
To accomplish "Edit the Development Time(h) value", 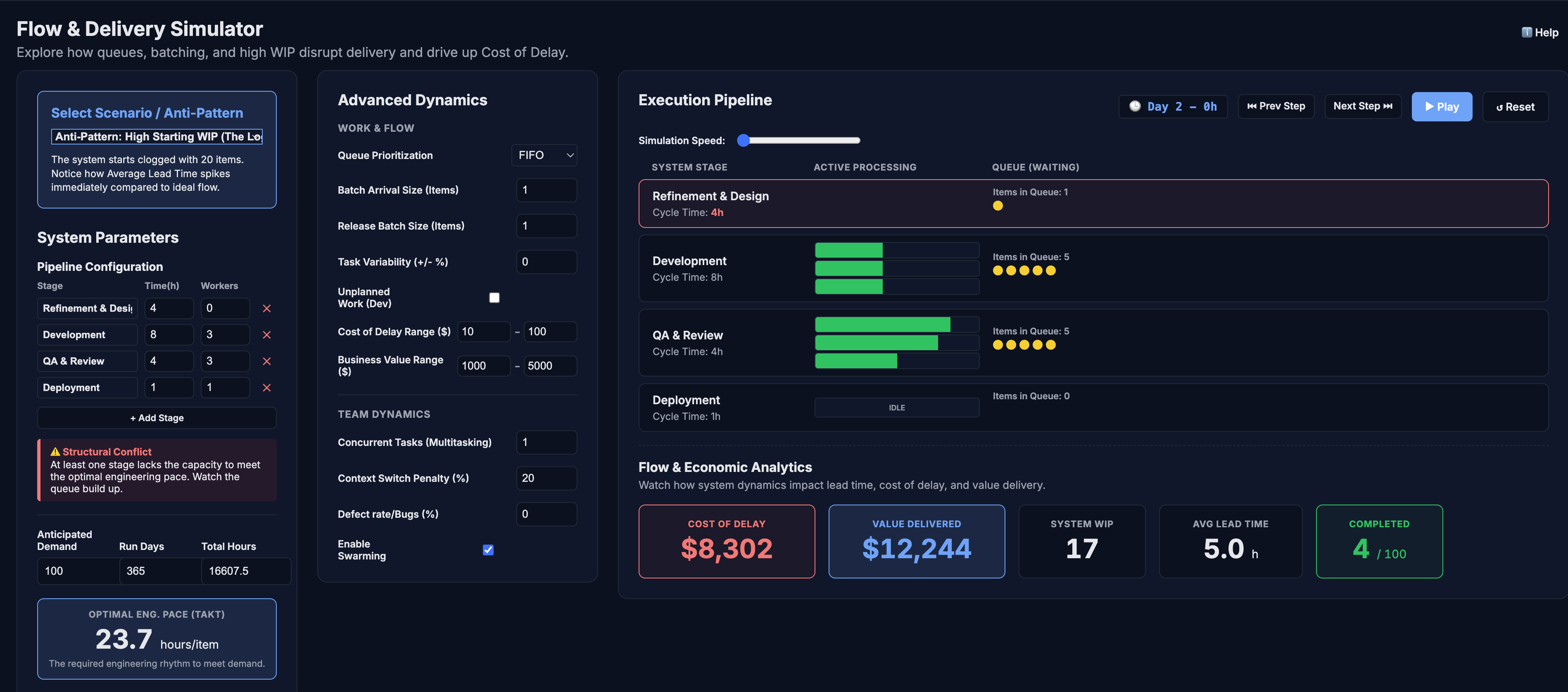I will (169, 335).
